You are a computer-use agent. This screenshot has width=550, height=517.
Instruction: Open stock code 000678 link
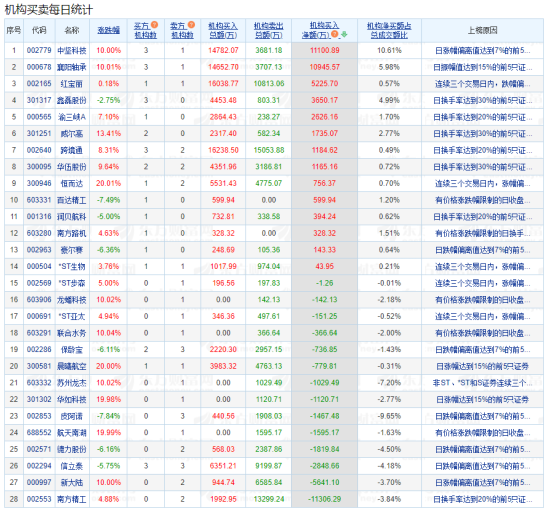point(39,67)
